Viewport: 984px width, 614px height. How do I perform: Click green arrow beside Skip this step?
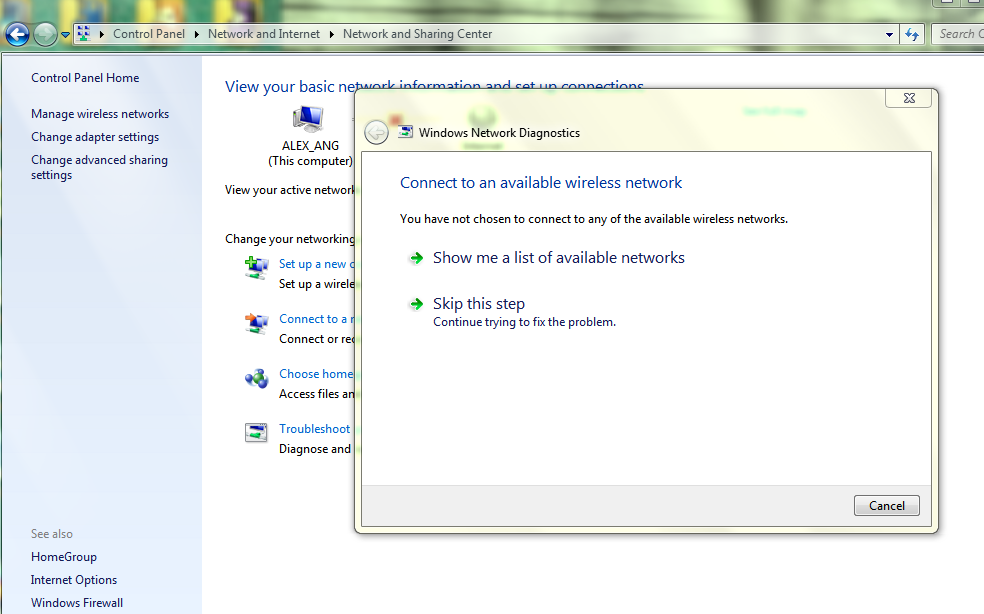pyautogui.click(x=416, y=304)
